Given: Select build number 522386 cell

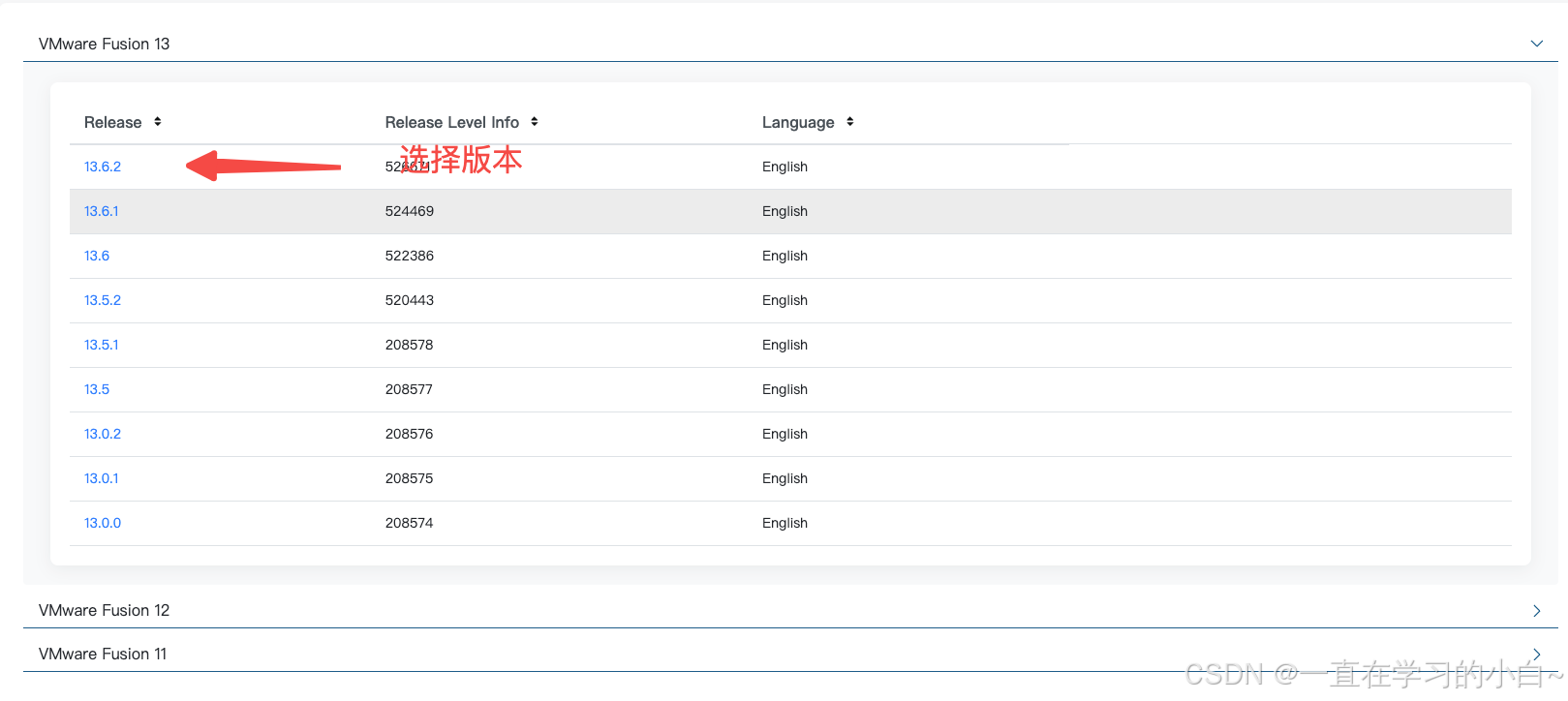Looking at the screenshot, I should 410,256.
